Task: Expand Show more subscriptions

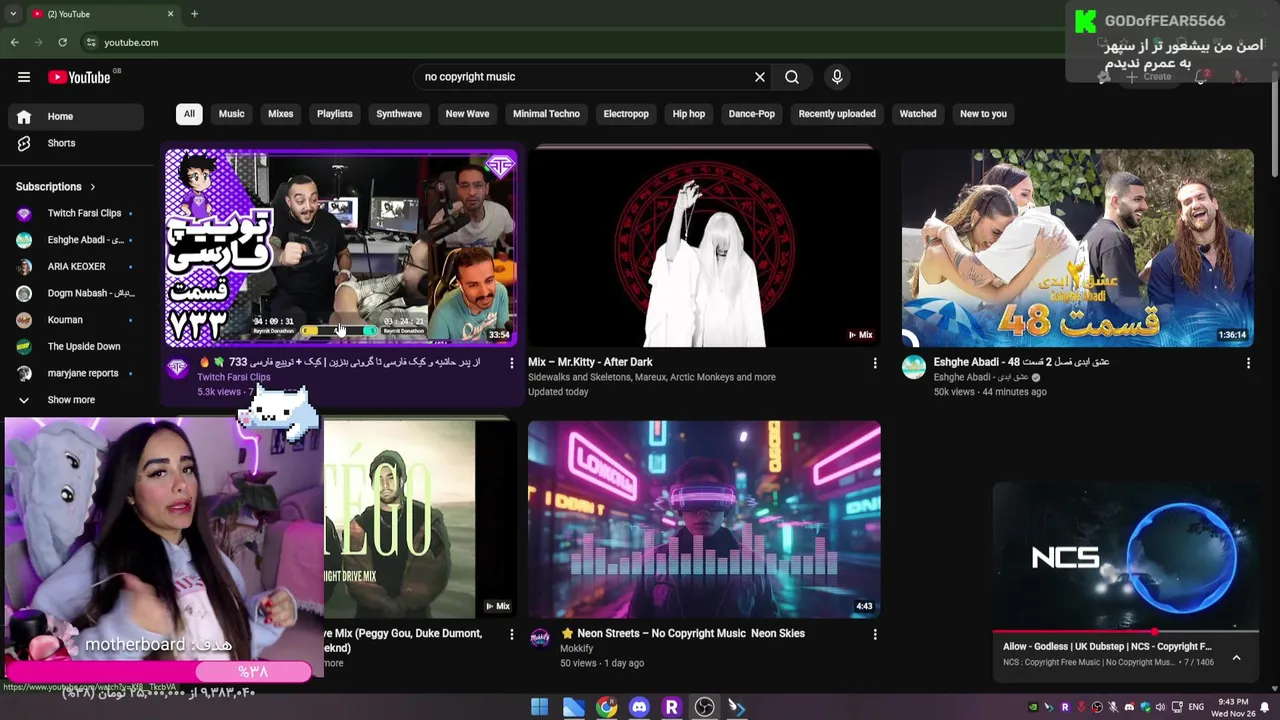Action: coord(76,400)
